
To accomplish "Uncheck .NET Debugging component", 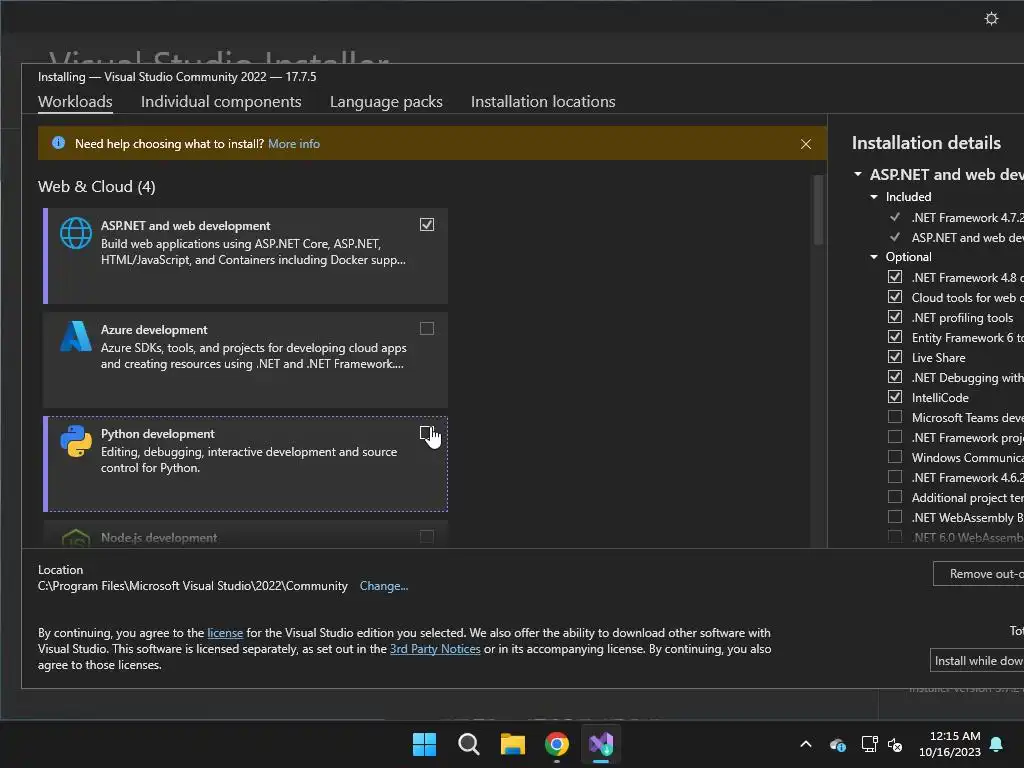I will 895,377.
